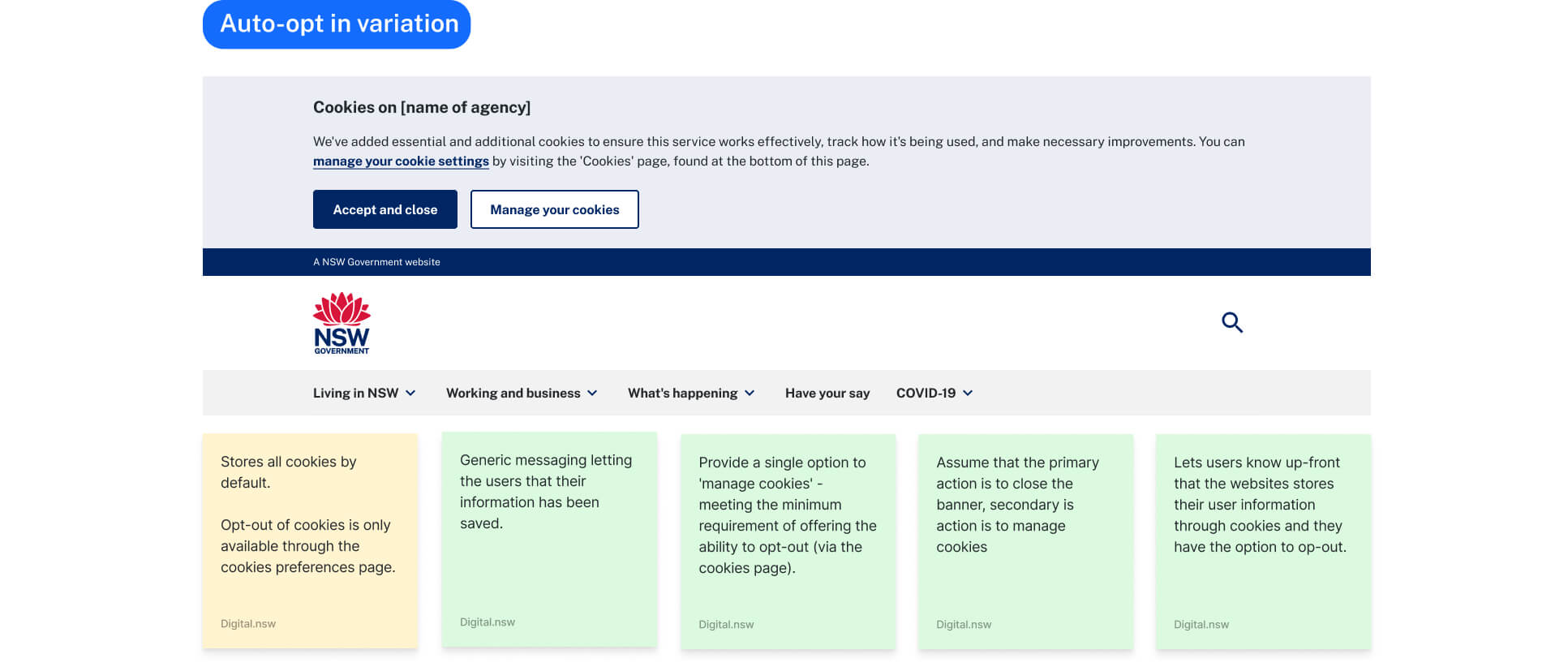Select the Provide a single option note
1568x667 pixels.
pyautogui.click(x=788, y=541)
